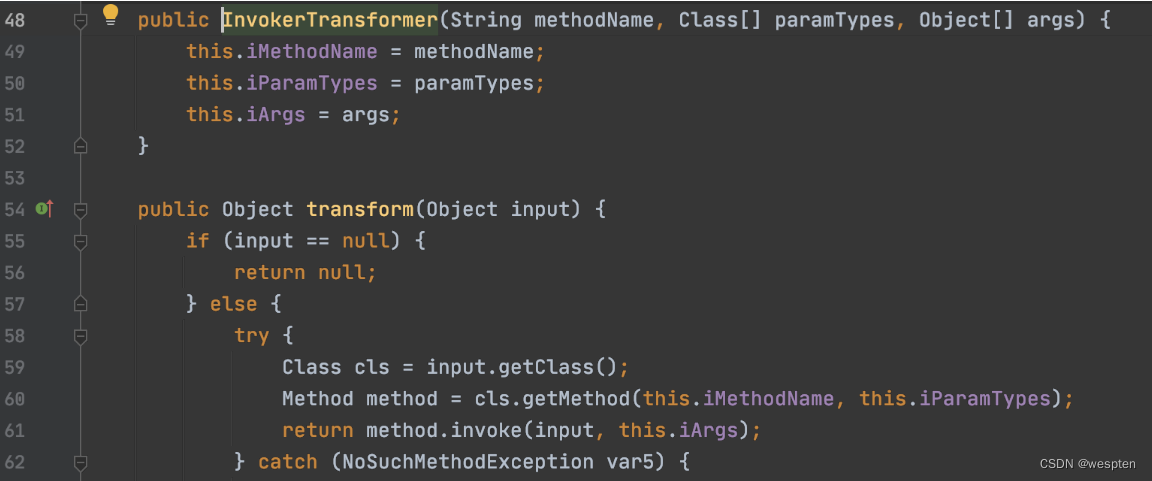
Task: Click line number 60 in the gutter
Action: point(14,399)
